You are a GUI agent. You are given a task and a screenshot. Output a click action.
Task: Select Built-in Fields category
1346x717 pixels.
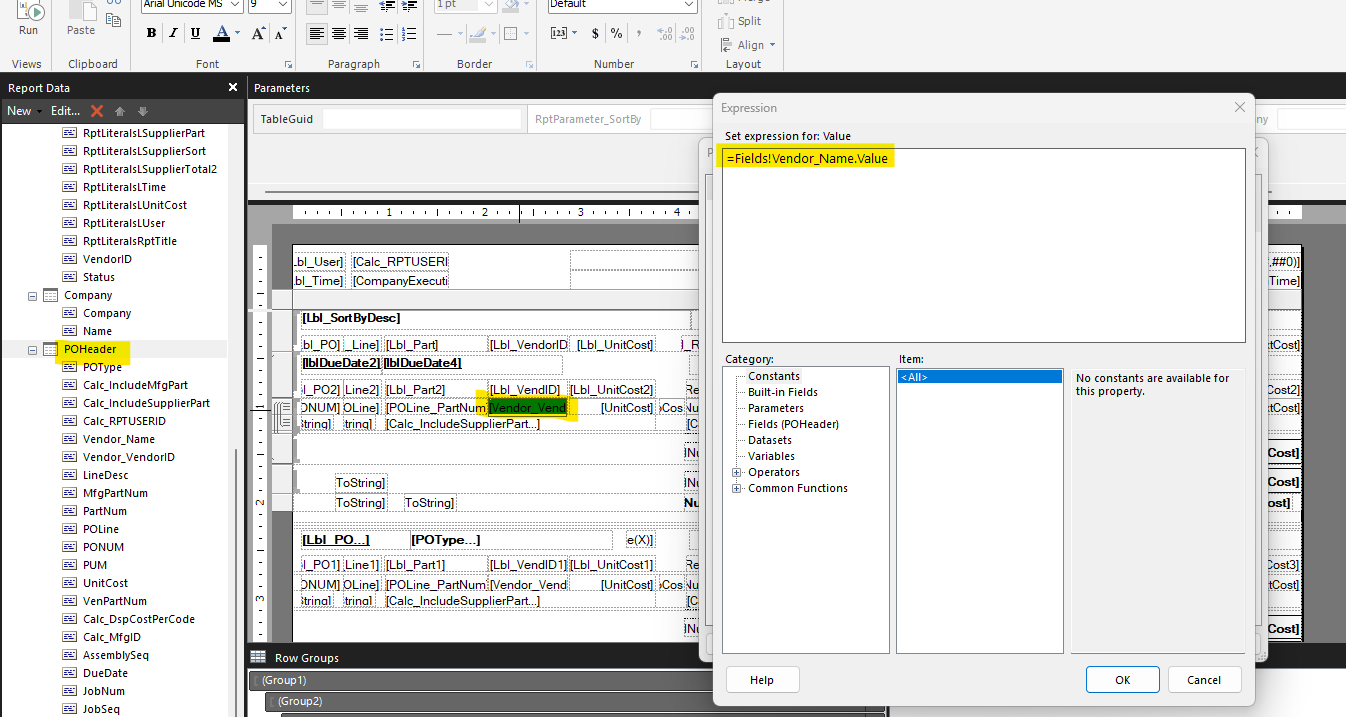point(782,392)
